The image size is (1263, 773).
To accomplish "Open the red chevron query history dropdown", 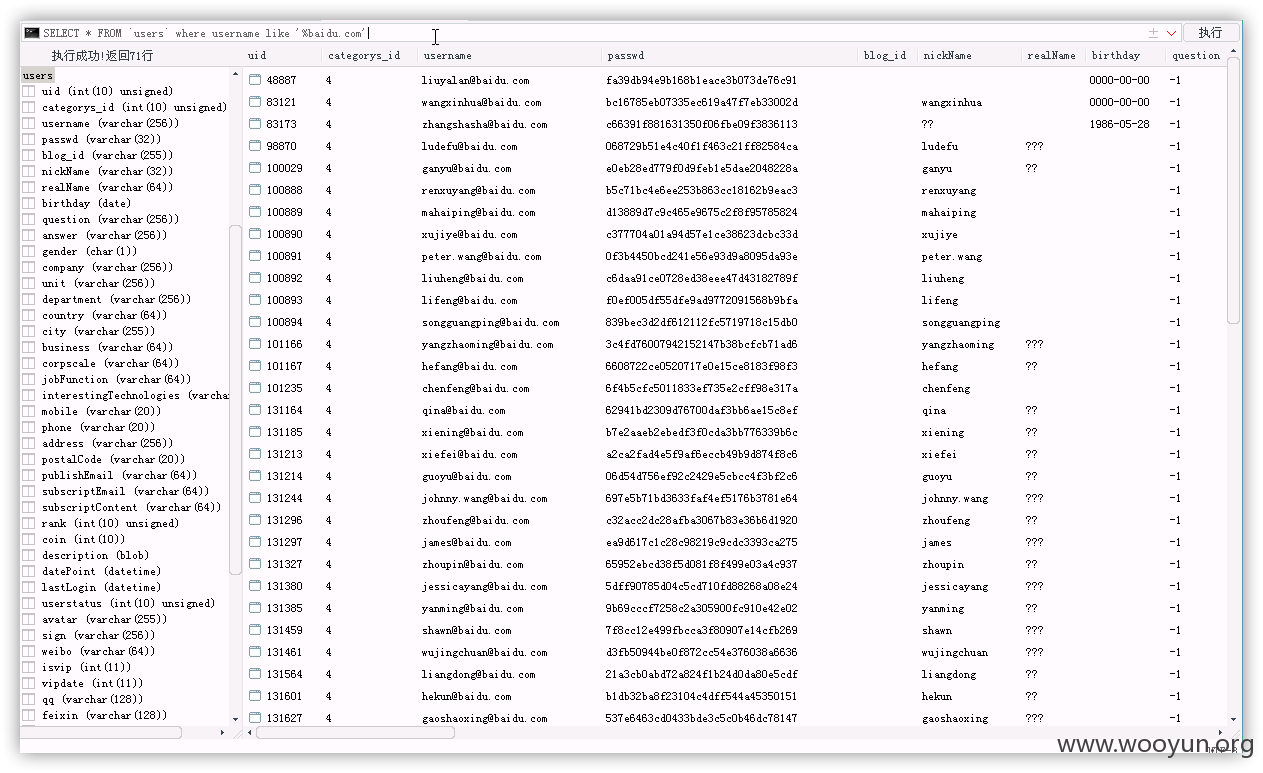I will [1171, 33].
